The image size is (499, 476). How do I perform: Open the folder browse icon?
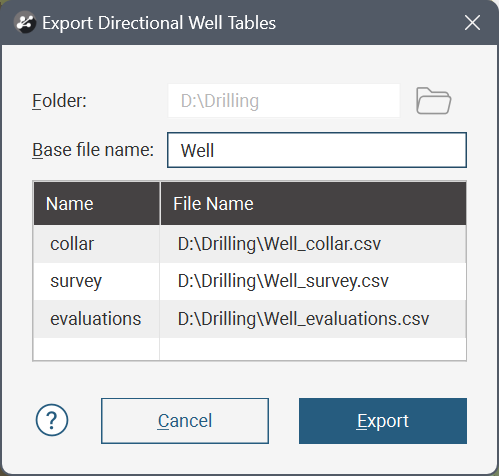pyautogui.click(x=433, y=101)
